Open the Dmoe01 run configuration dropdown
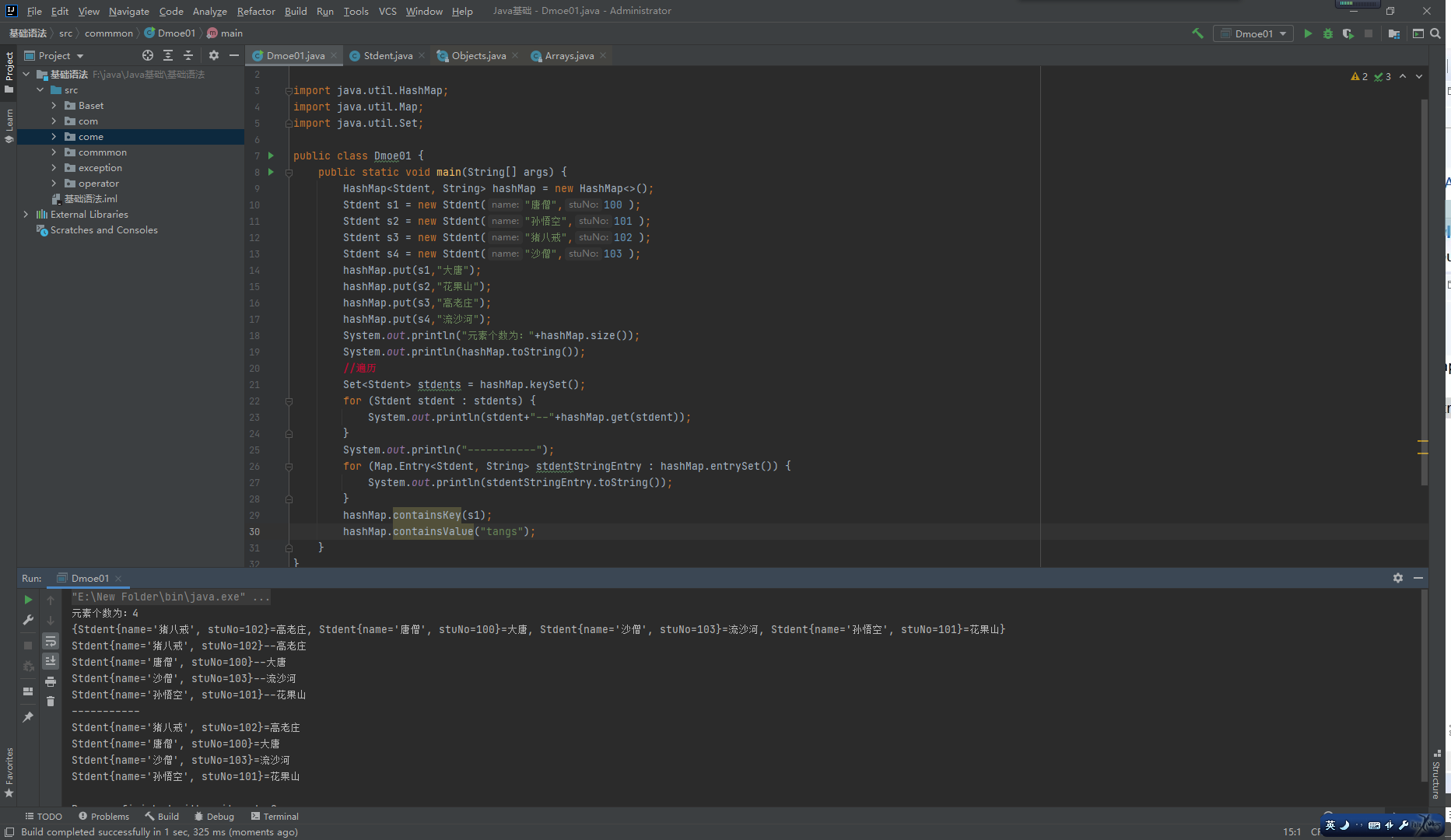The image size is (1451, 840). (1253, 33)
